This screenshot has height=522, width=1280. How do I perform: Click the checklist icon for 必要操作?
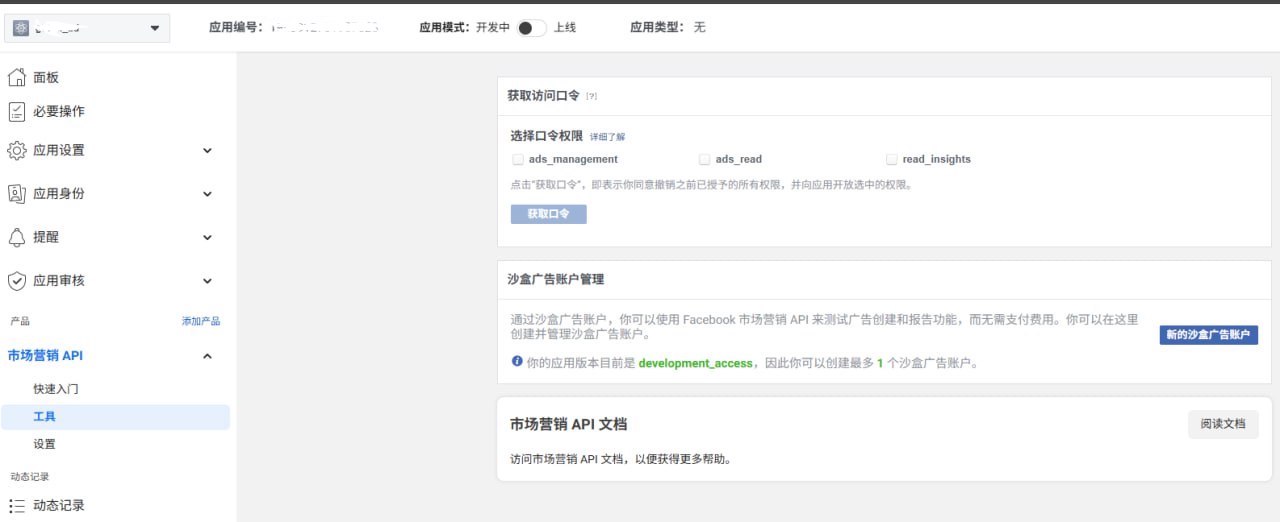[x=17, y=112]
